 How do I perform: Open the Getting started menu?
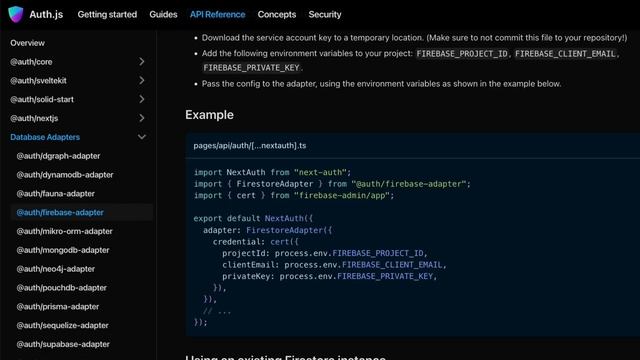107,14
